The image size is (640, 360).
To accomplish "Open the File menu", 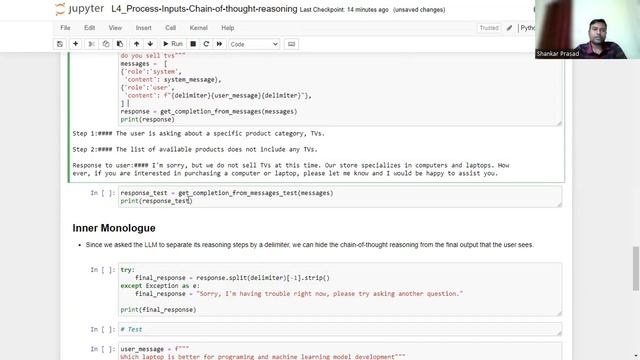I will tap(65, 28).
